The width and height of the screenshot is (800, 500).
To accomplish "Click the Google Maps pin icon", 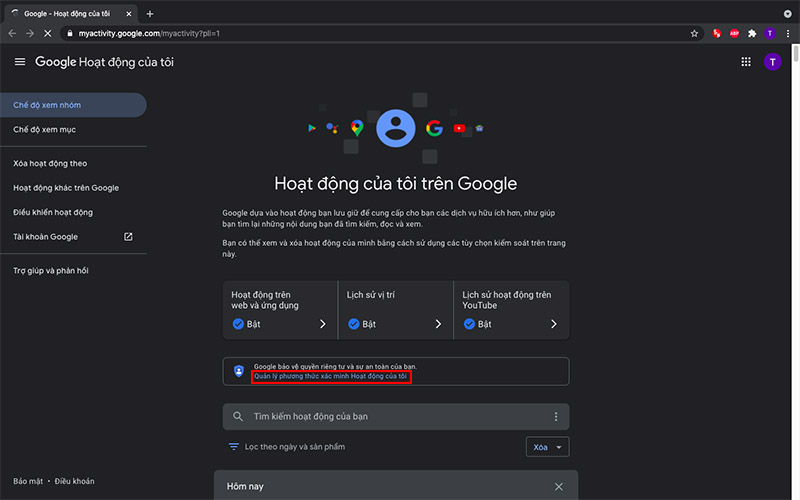I will click(357, 128).
